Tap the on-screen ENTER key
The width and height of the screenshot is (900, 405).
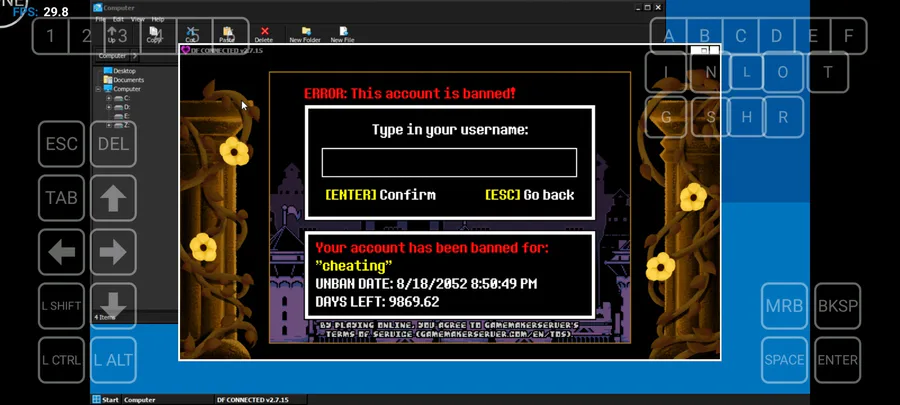tap(837, 360)
